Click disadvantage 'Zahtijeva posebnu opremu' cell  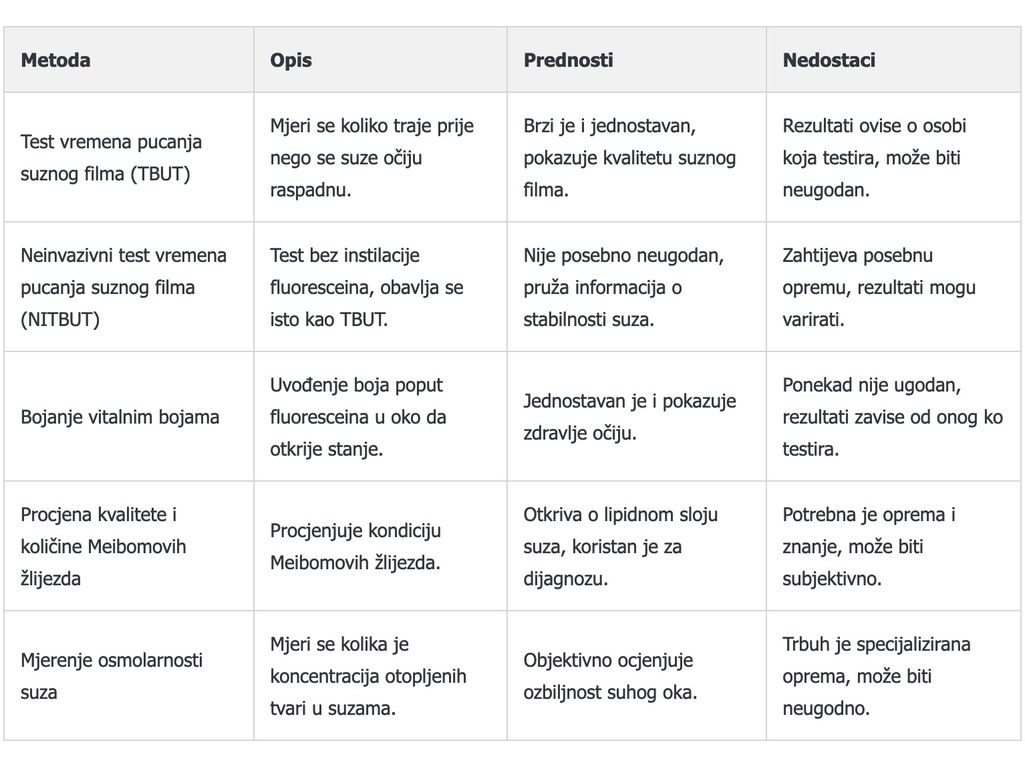pyautogui.click(x=878, y=287)
